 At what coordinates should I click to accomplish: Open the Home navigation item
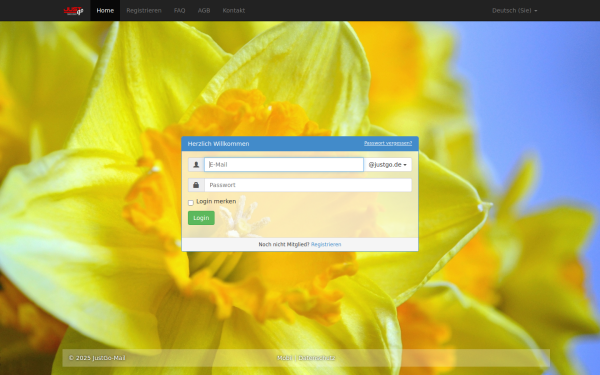coord(105,10)
